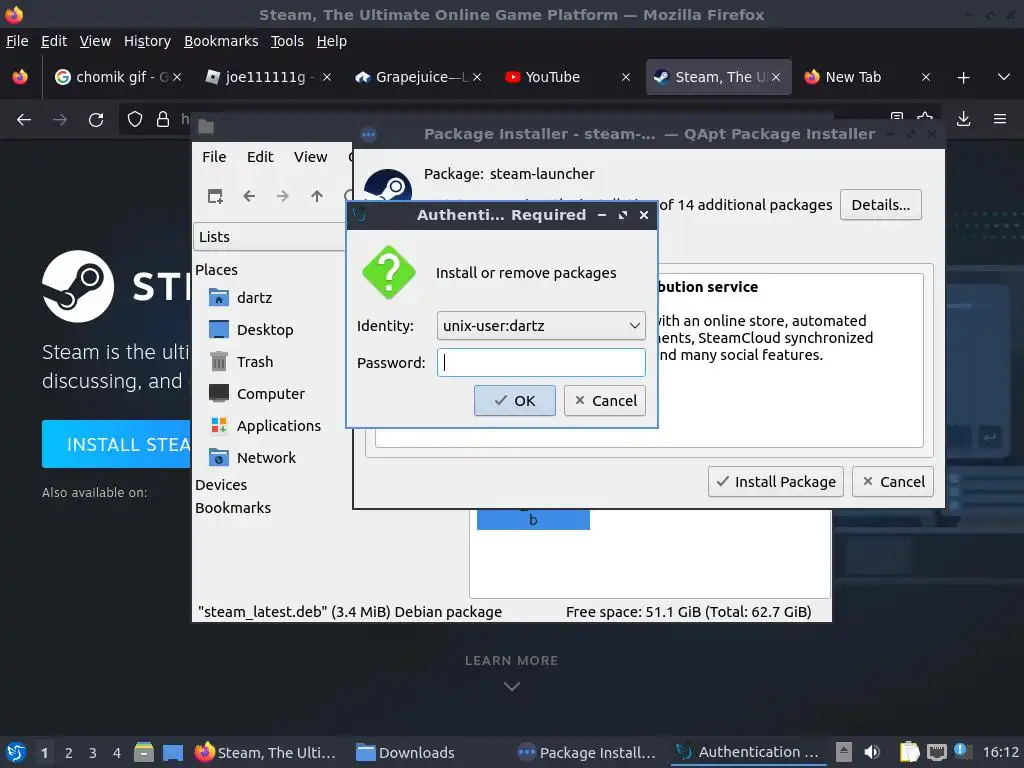Open Firefox's top-level Edit menu

coord(54,41)
